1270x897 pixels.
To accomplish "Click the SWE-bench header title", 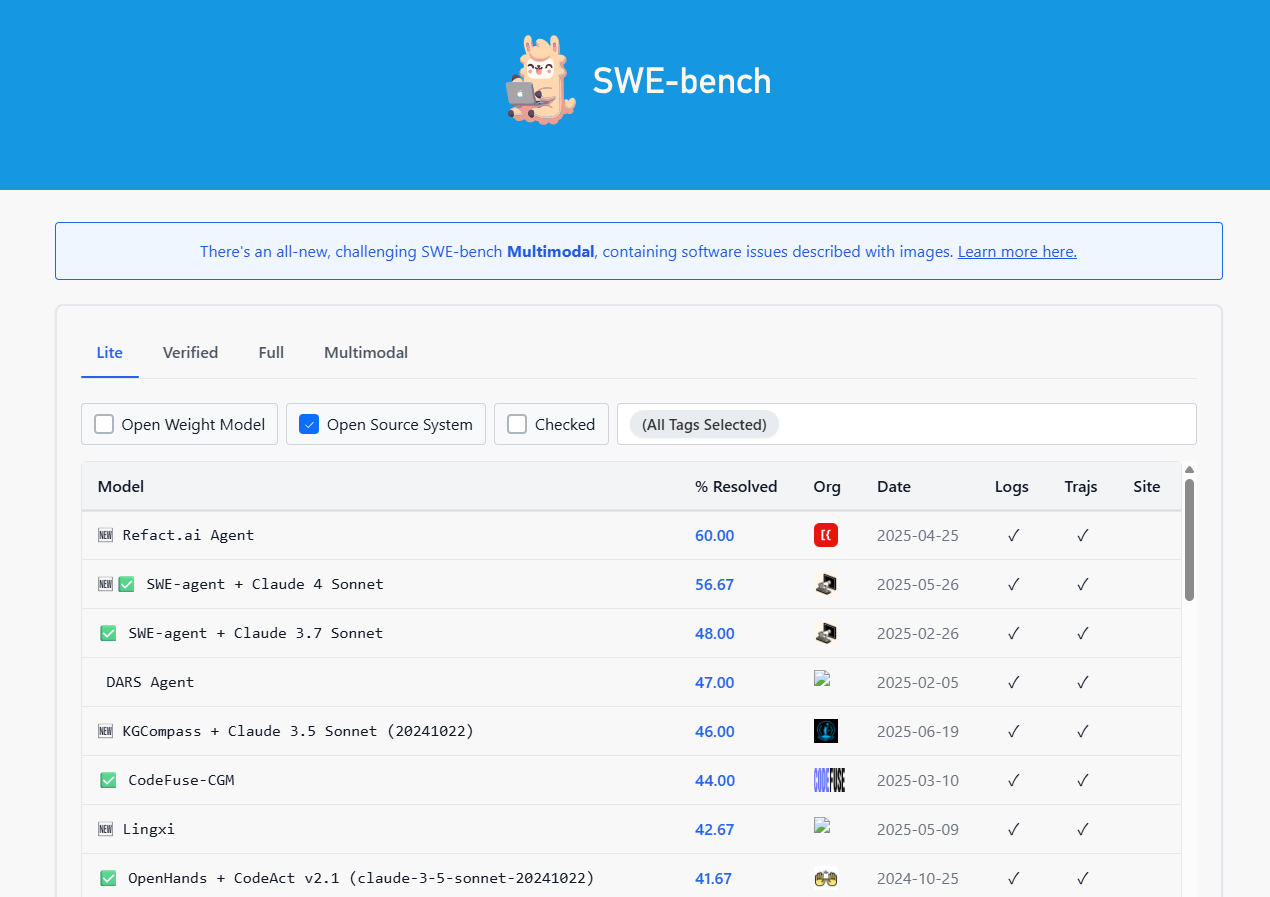I will (x=682, y=81).
